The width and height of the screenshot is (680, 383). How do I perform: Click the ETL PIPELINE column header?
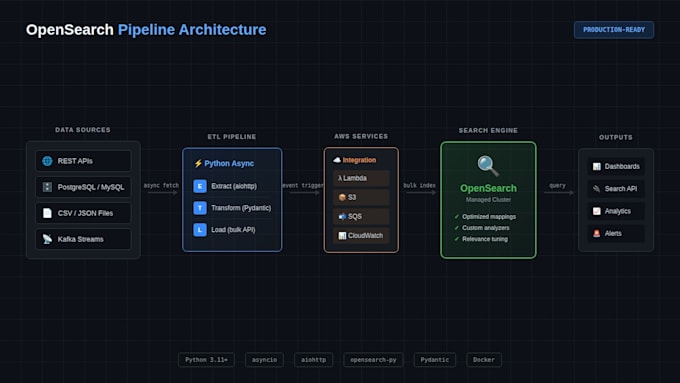pos(232,137)
